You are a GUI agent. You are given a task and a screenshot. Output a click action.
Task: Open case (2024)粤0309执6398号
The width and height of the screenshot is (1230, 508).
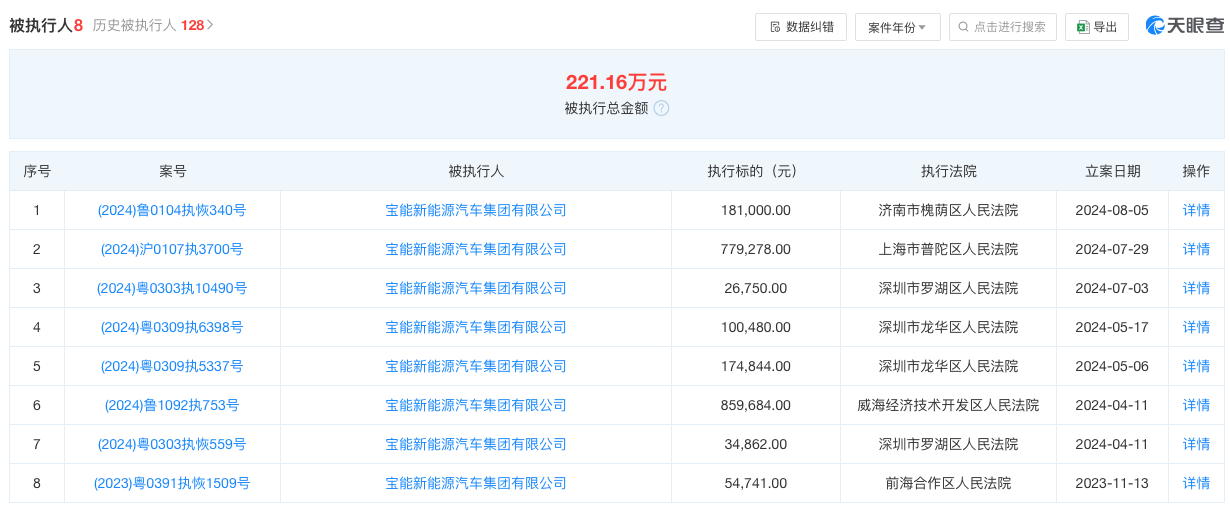pyautogui.click(x=172, y=327)
